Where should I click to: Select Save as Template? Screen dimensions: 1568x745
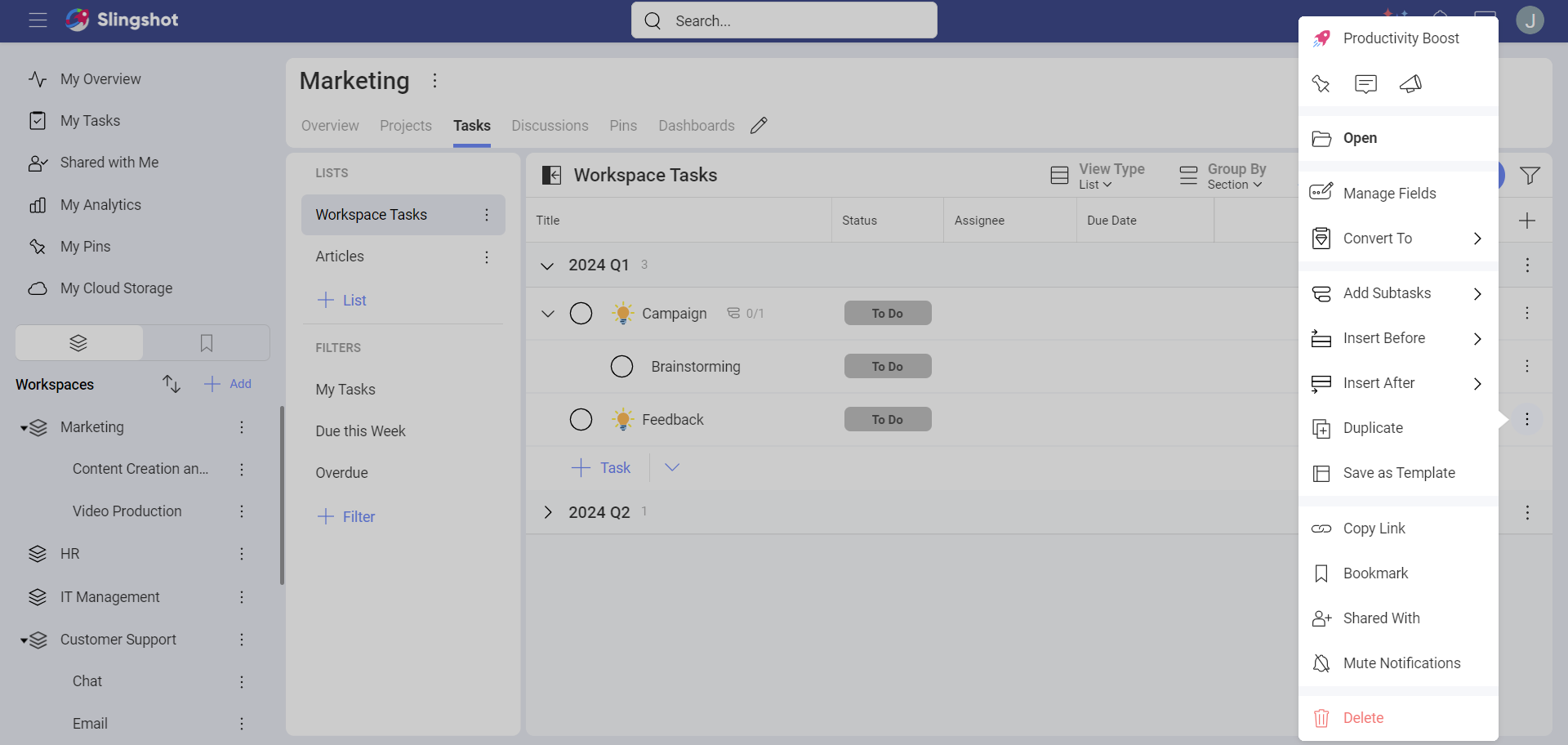[x=1398, y=473]
